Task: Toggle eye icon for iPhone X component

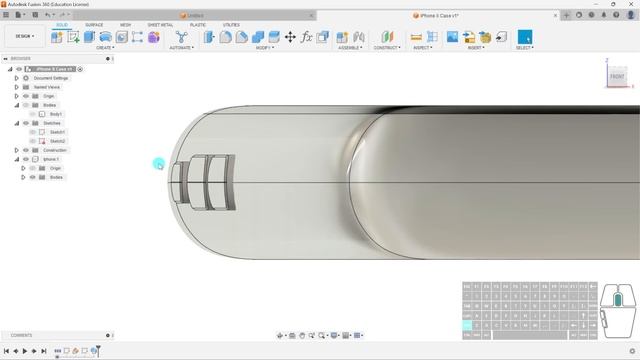Action: click(26, 159)
